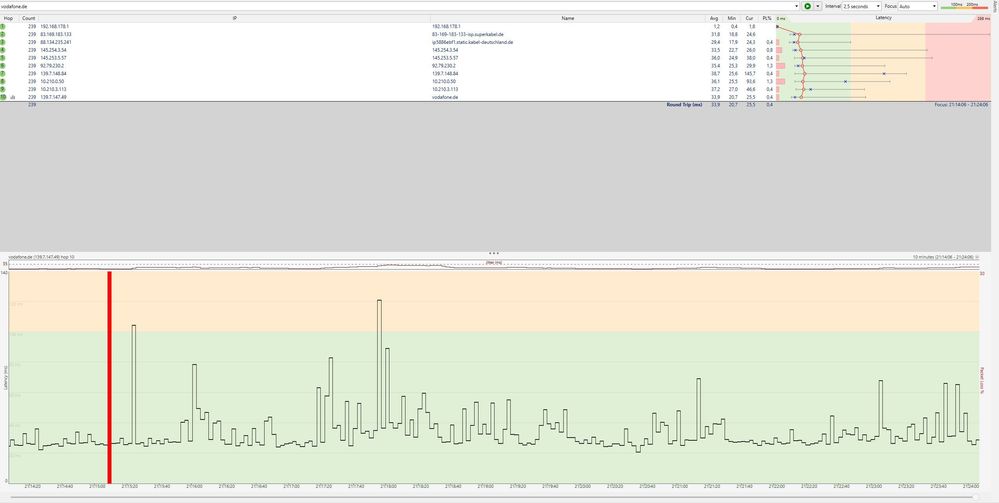The width and height of the screenshot is (999, 503).
Task: Click the 100ms 200ms latency color scale
Action: point(964,6)
